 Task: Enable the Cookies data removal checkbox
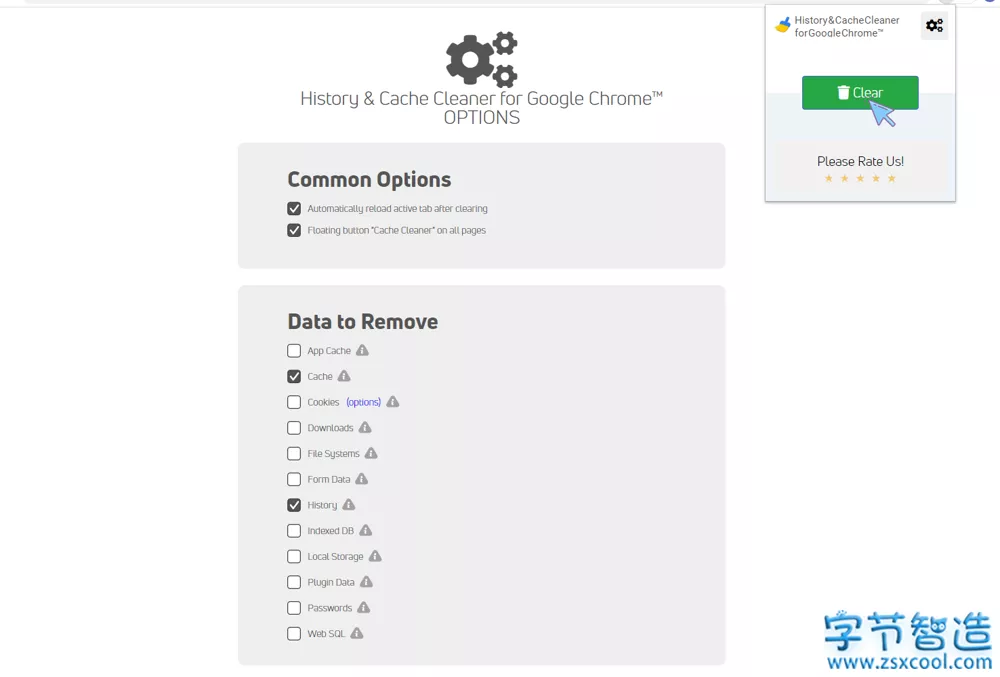[x=294, y=402]
